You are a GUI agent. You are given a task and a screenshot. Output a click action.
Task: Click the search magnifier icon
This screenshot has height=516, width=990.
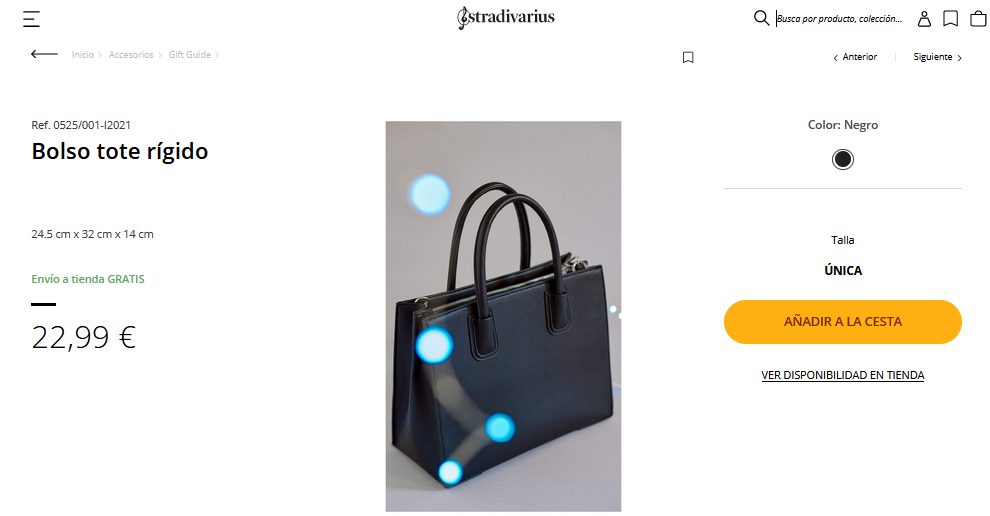(x=761, y=18)
